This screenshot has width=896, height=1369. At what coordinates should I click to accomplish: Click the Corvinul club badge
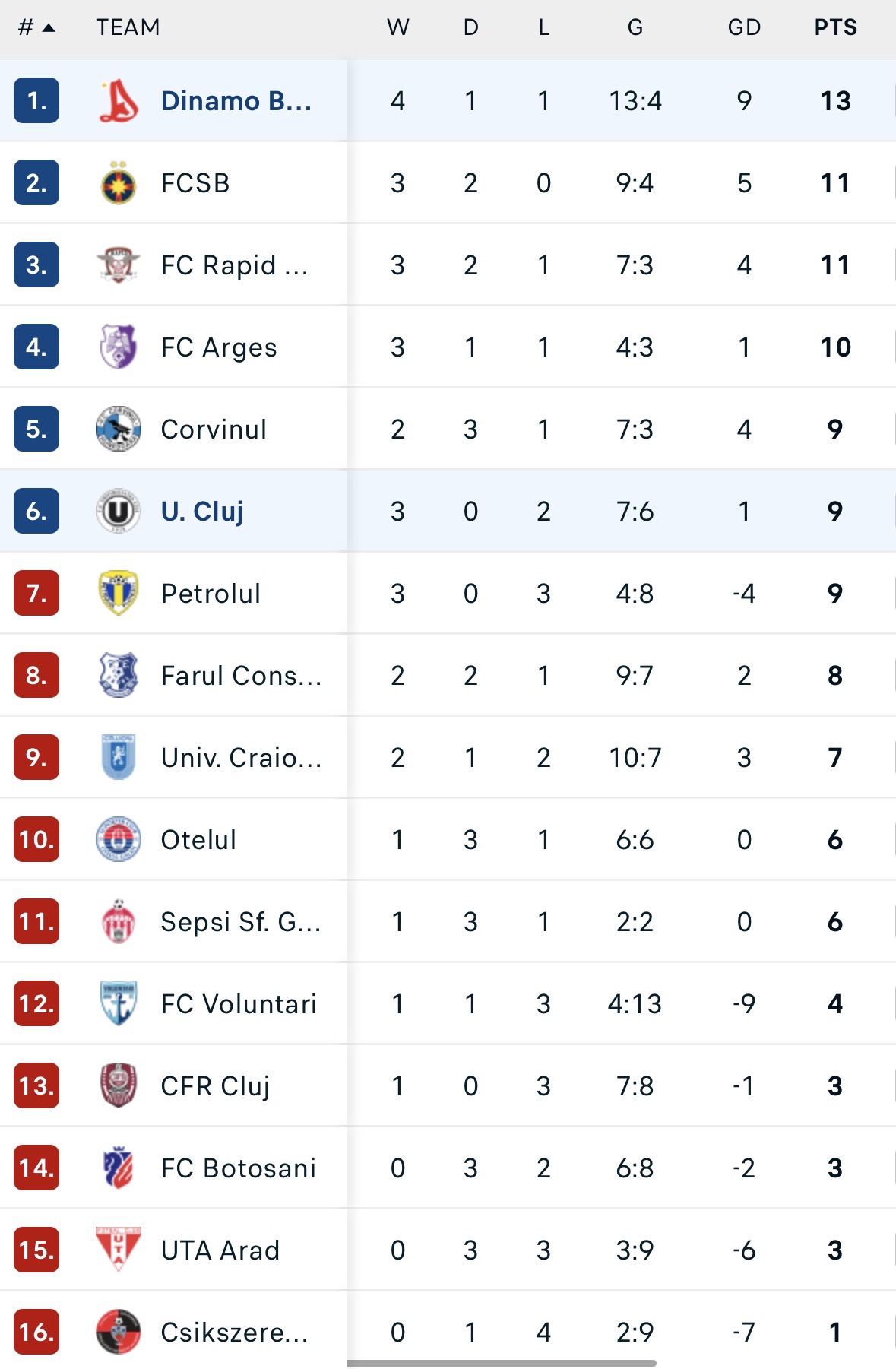[119, 429]
